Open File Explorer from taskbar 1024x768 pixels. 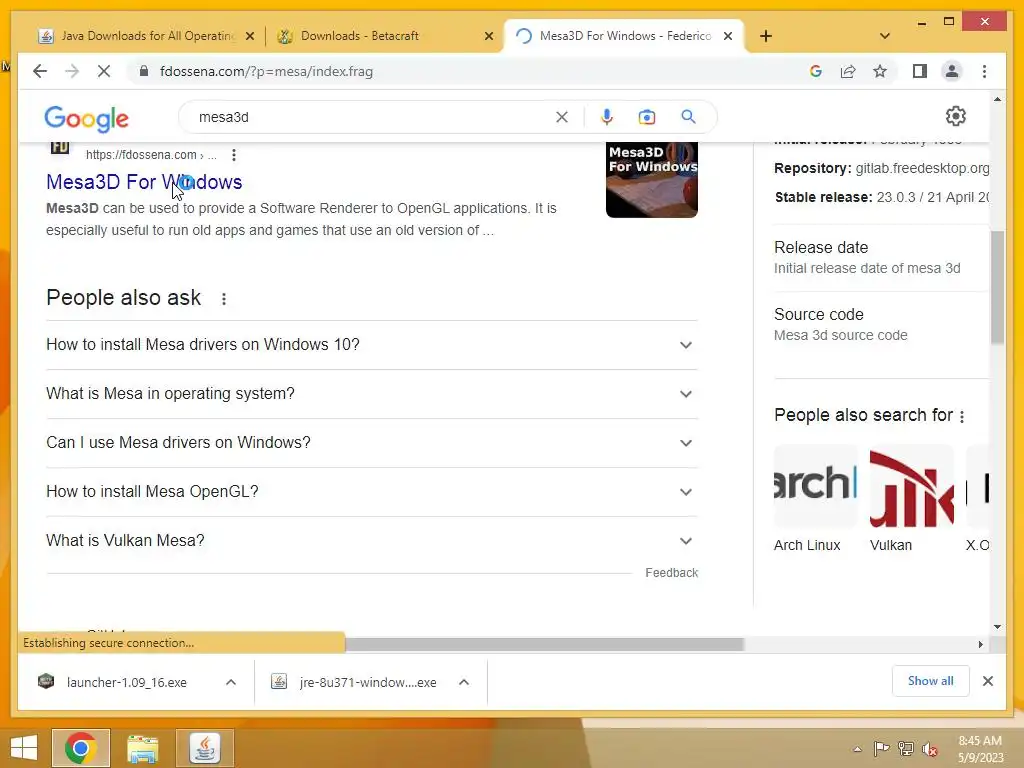(x=143, y=748)
